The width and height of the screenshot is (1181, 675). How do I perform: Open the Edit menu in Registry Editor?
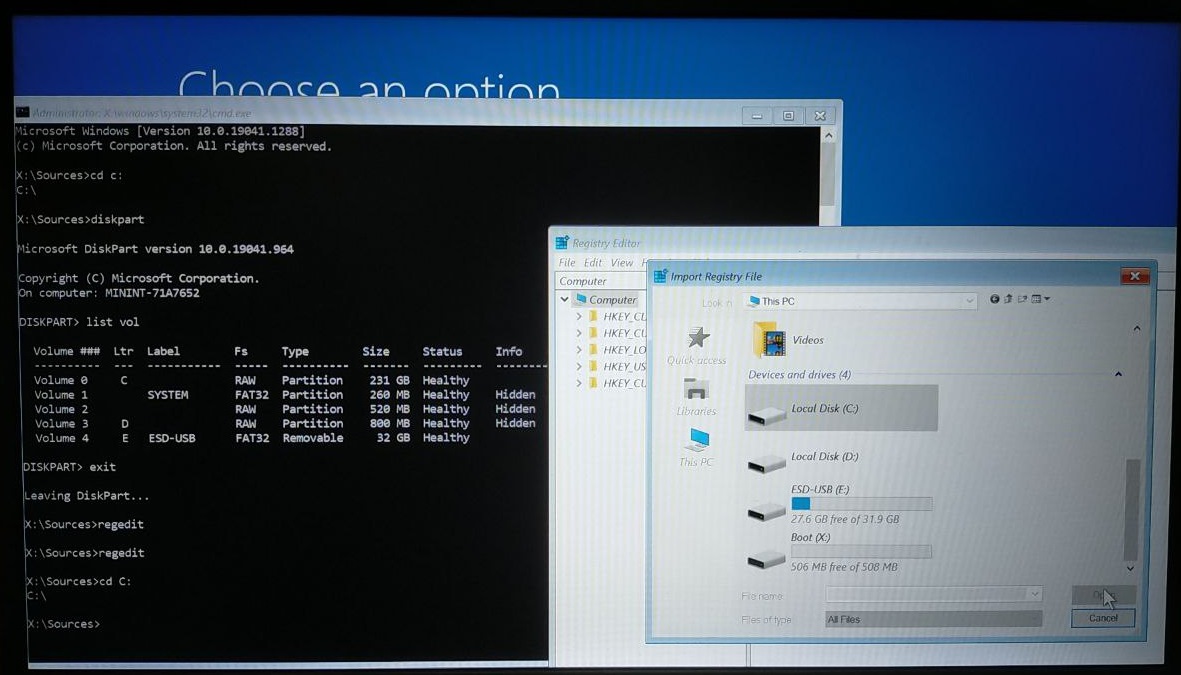point(593,262)
